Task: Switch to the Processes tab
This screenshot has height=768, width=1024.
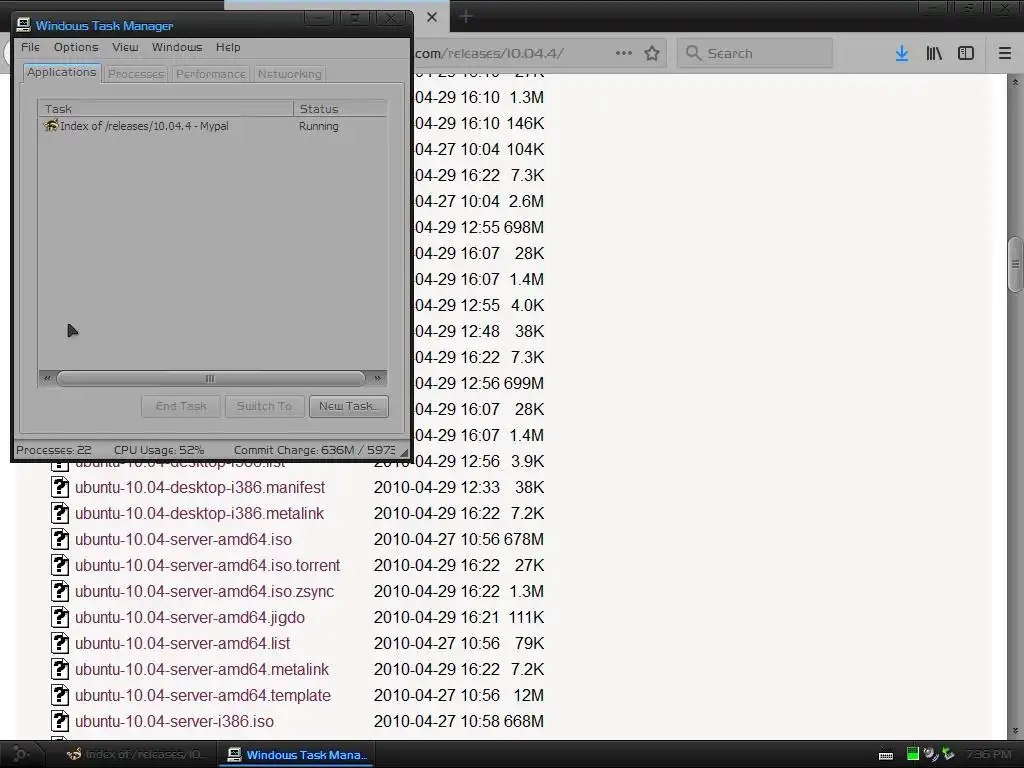Action: point(136,74)
